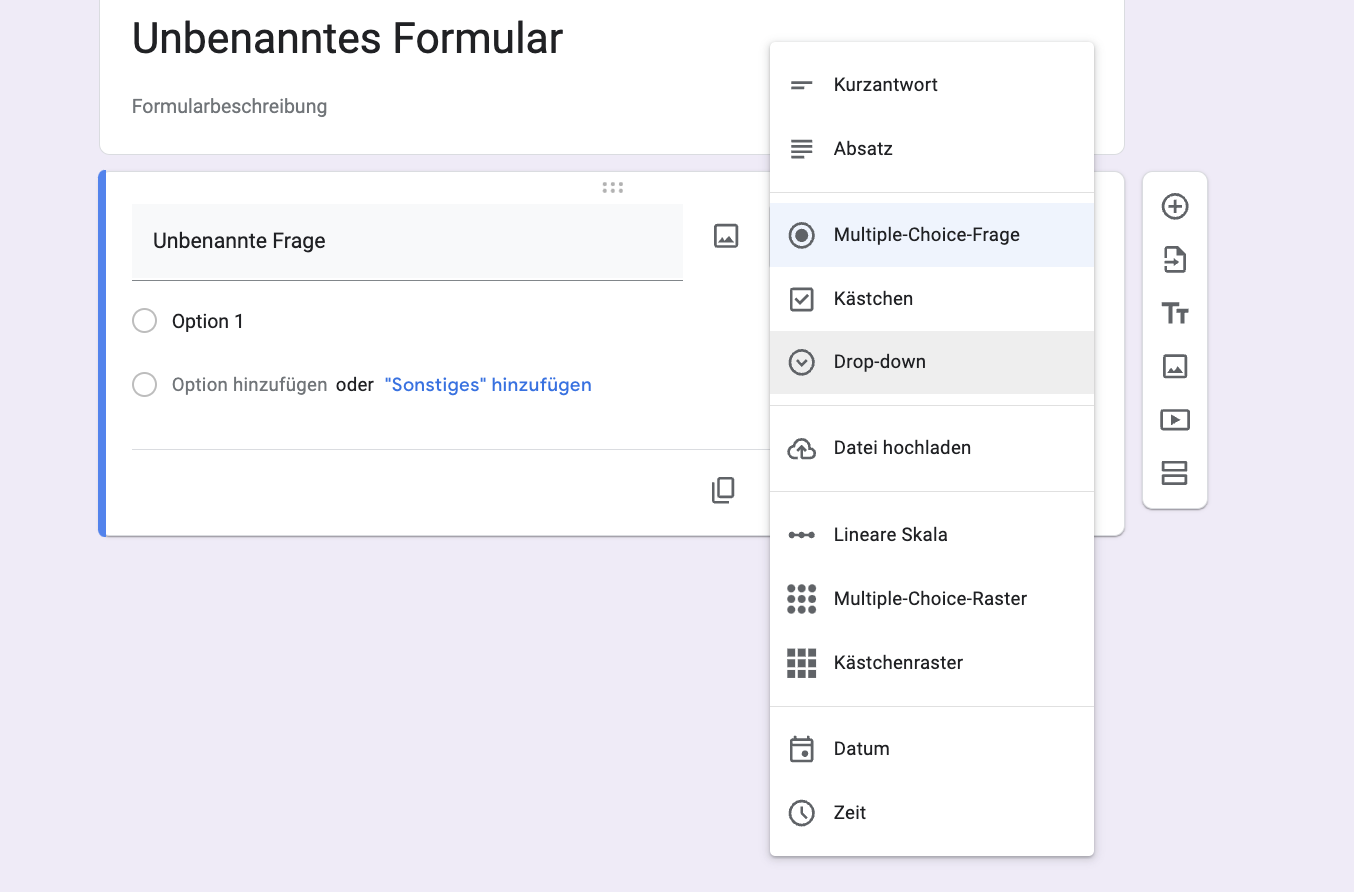Click Option hinzufügen to add option
1354x892 pixels.
249,385
